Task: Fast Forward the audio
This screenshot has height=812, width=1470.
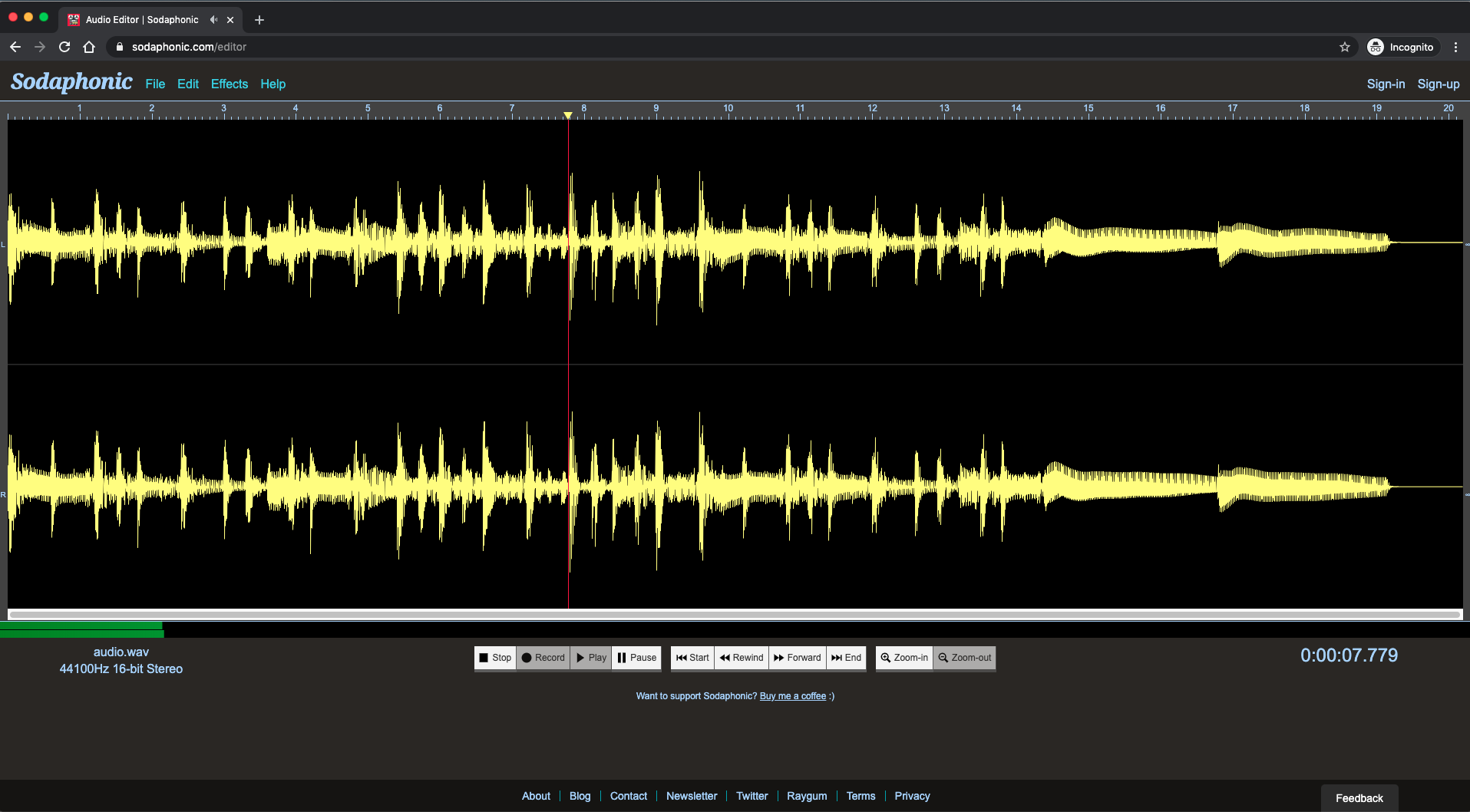Action: tap(798, 658)
